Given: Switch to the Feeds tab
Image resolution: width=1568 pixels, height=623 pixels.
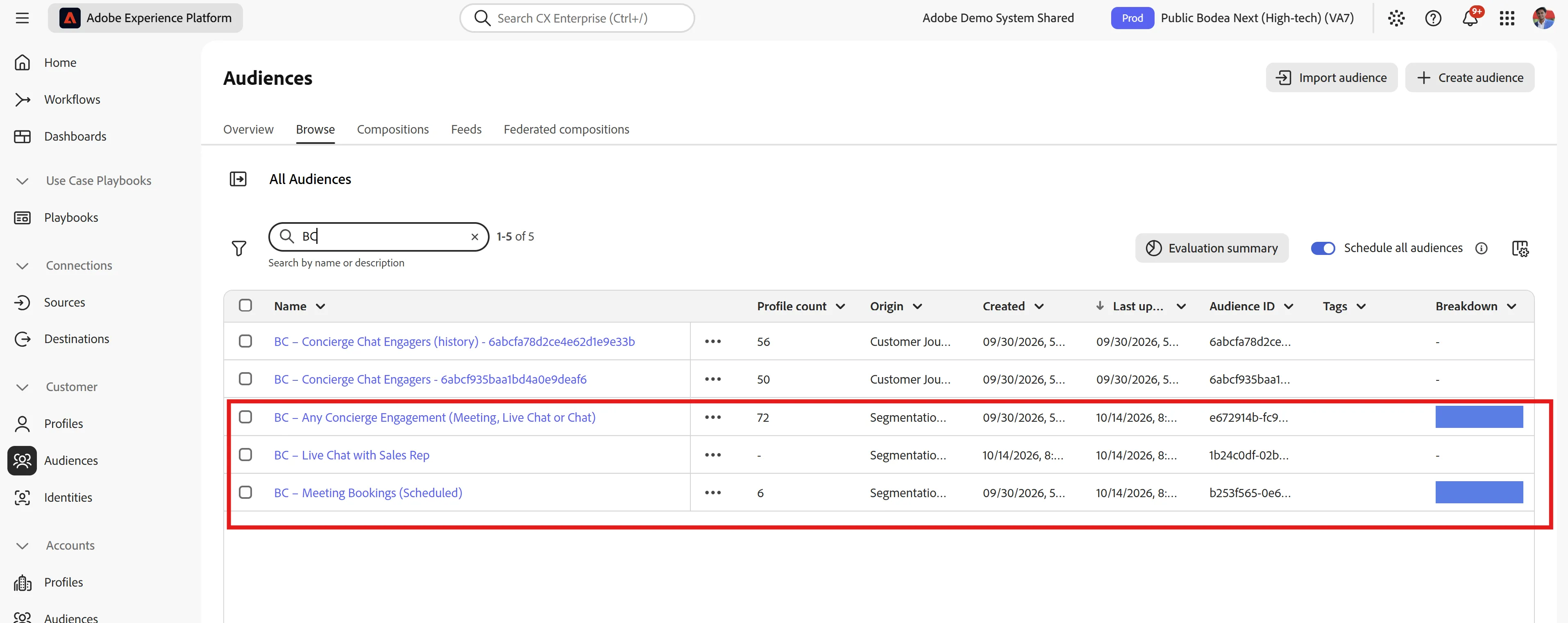Looking at the screenshot, I should pyautogui.click(x=466, y=129).
